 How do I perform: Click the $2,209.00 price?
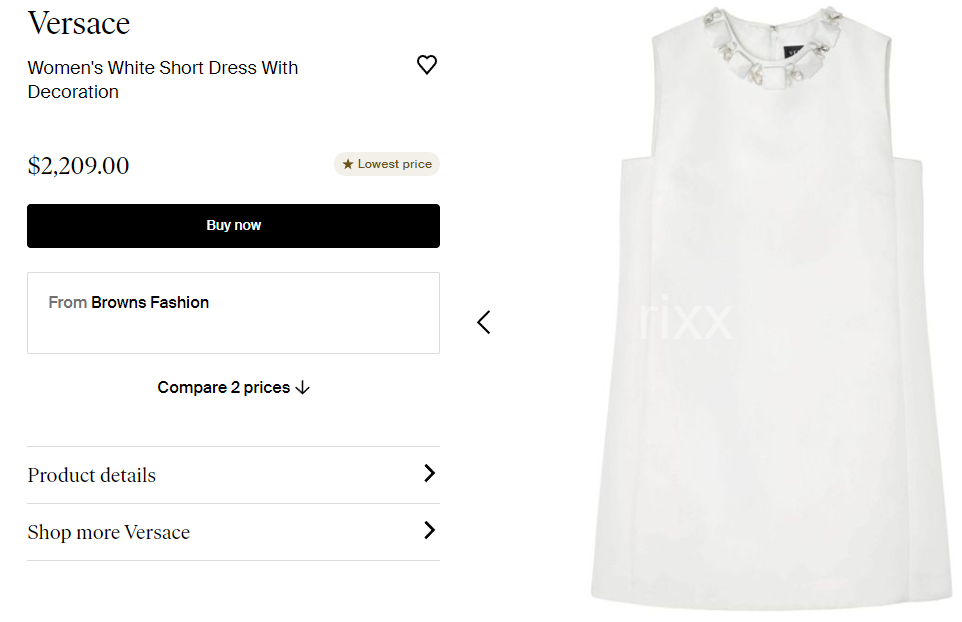click(78, 166)
